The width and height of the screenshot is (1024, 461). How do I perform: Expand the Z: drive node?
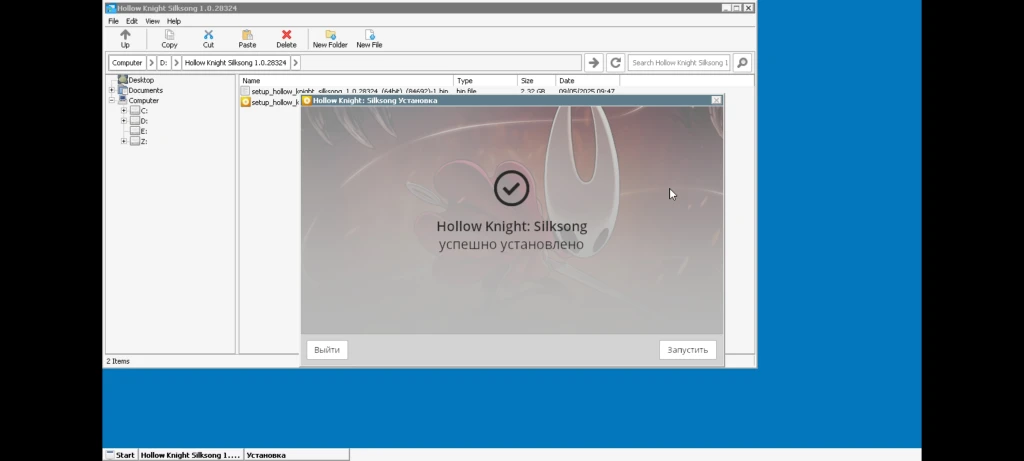123,141
